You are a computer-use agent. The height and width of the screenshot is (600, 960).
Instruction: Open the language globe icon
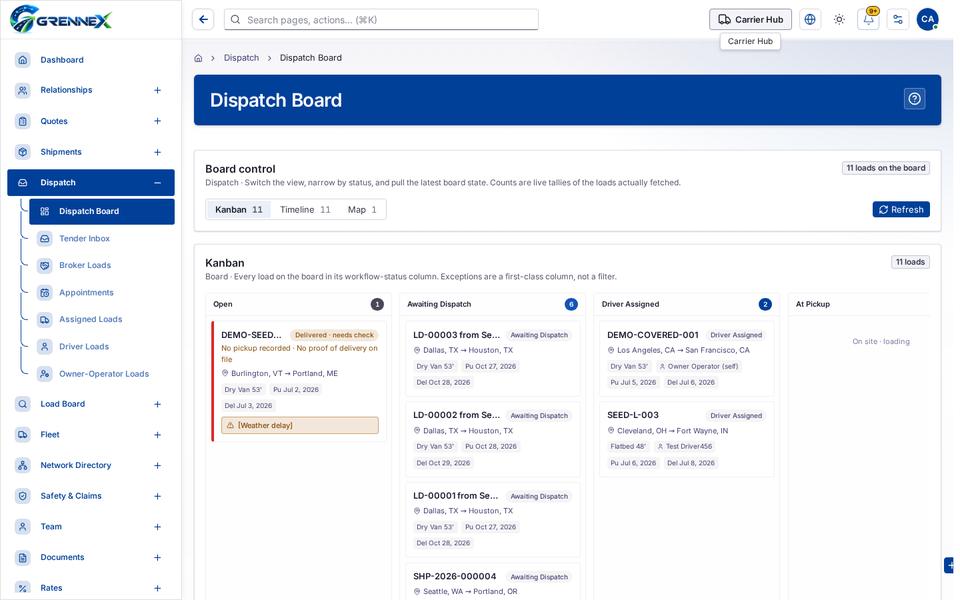click(810, 20)
